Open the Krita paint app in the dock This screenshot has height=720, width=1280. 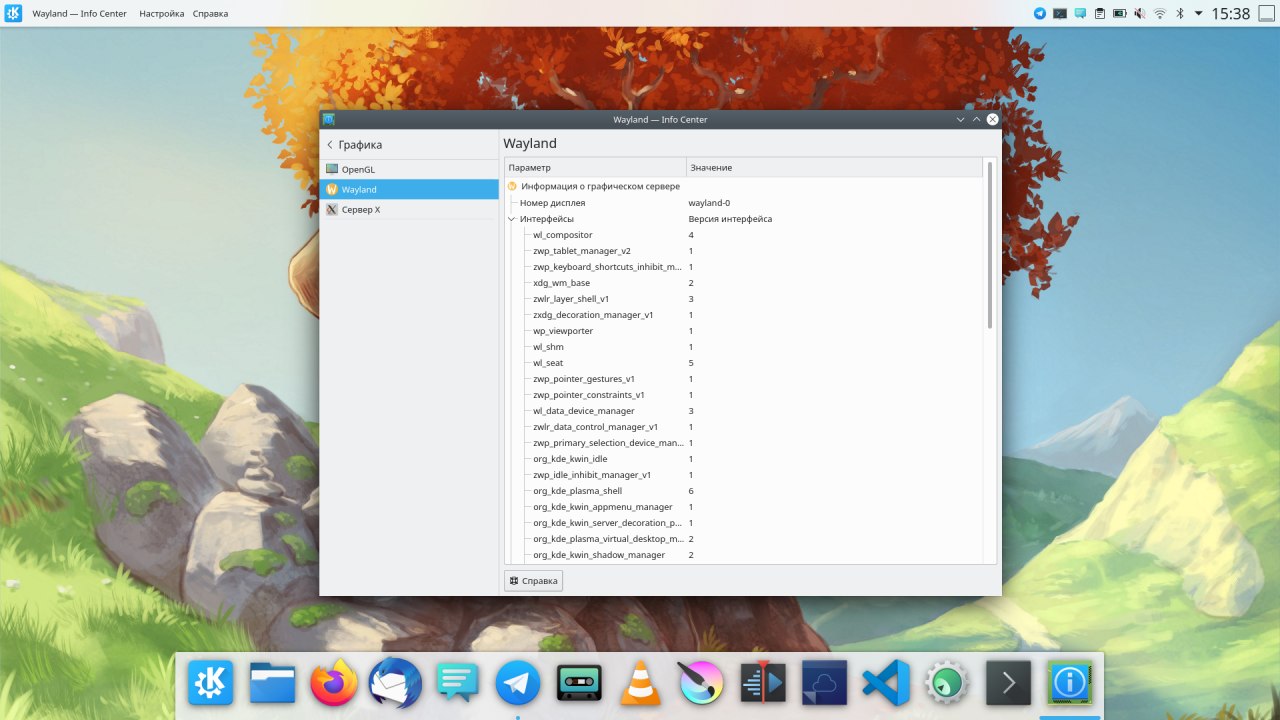(702, 683)
